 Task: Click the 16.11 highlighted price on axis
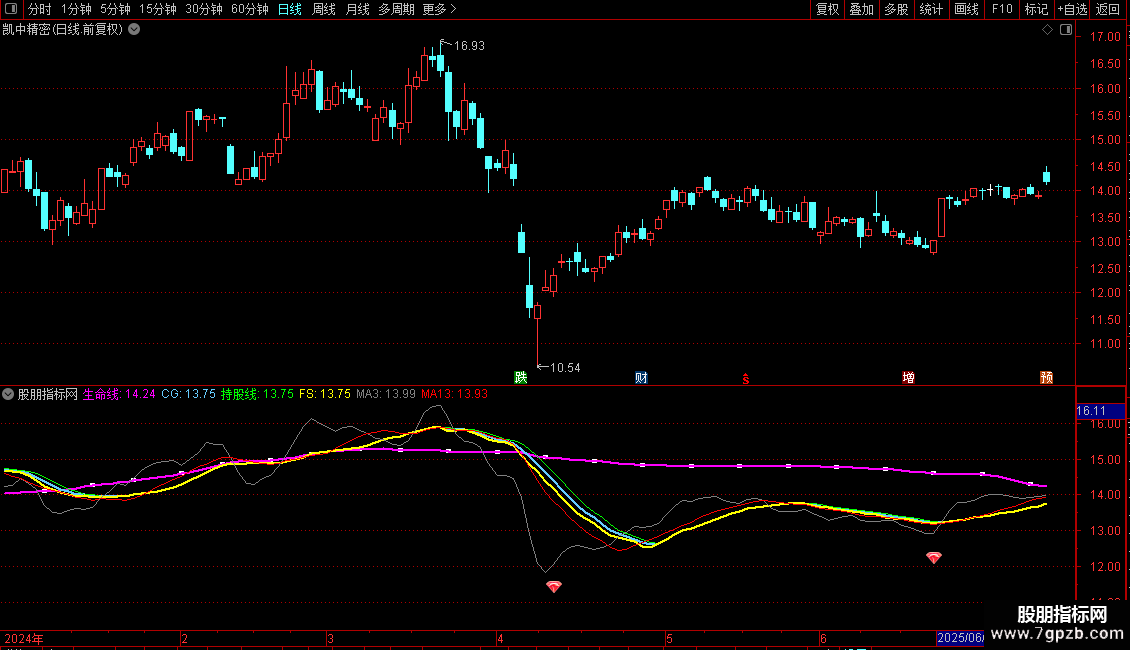click(x=1100, y=411)
